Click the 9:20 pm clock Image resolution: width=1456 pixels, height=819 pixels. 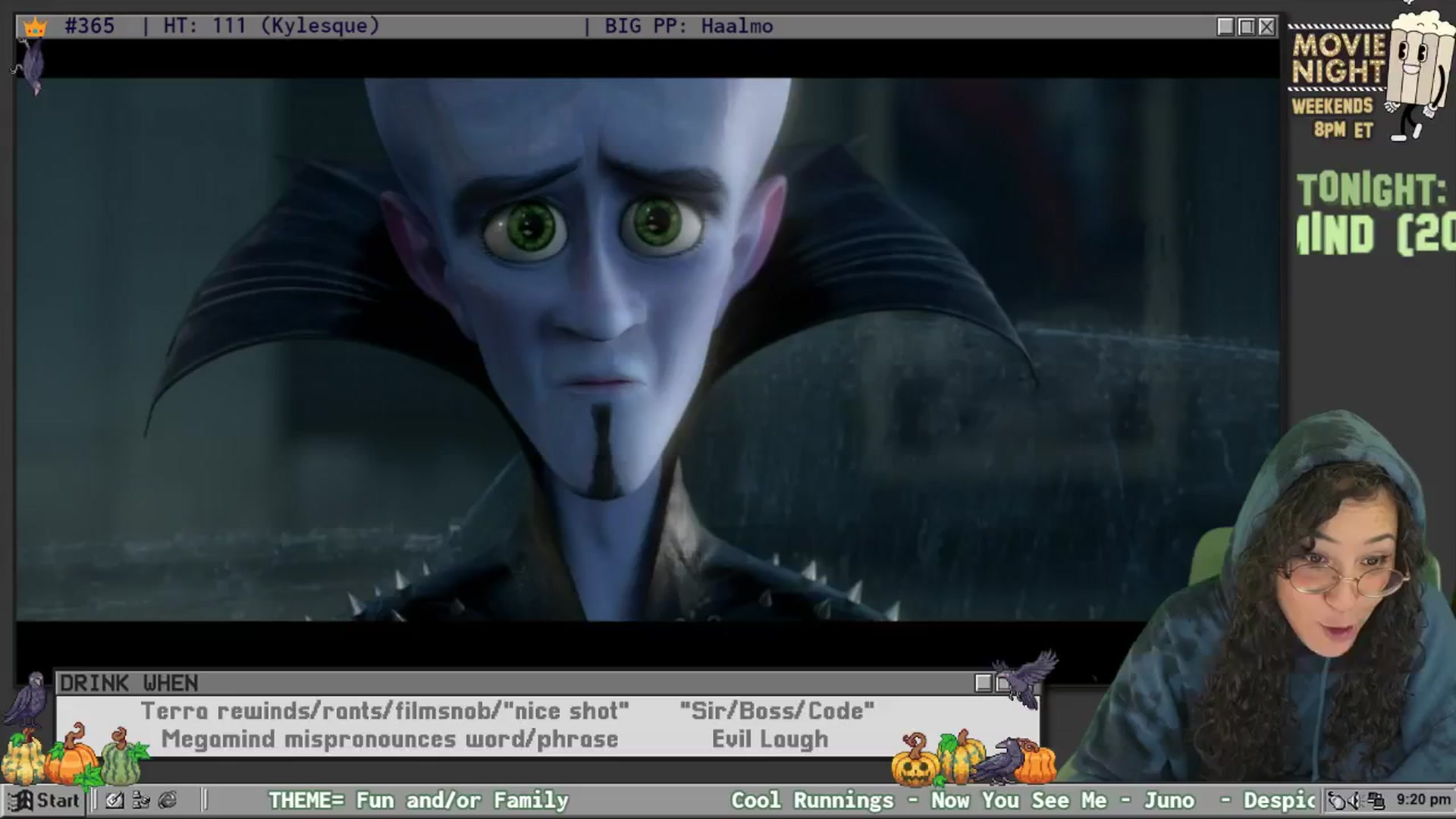pyautogui.click(x=1423, y=799)
